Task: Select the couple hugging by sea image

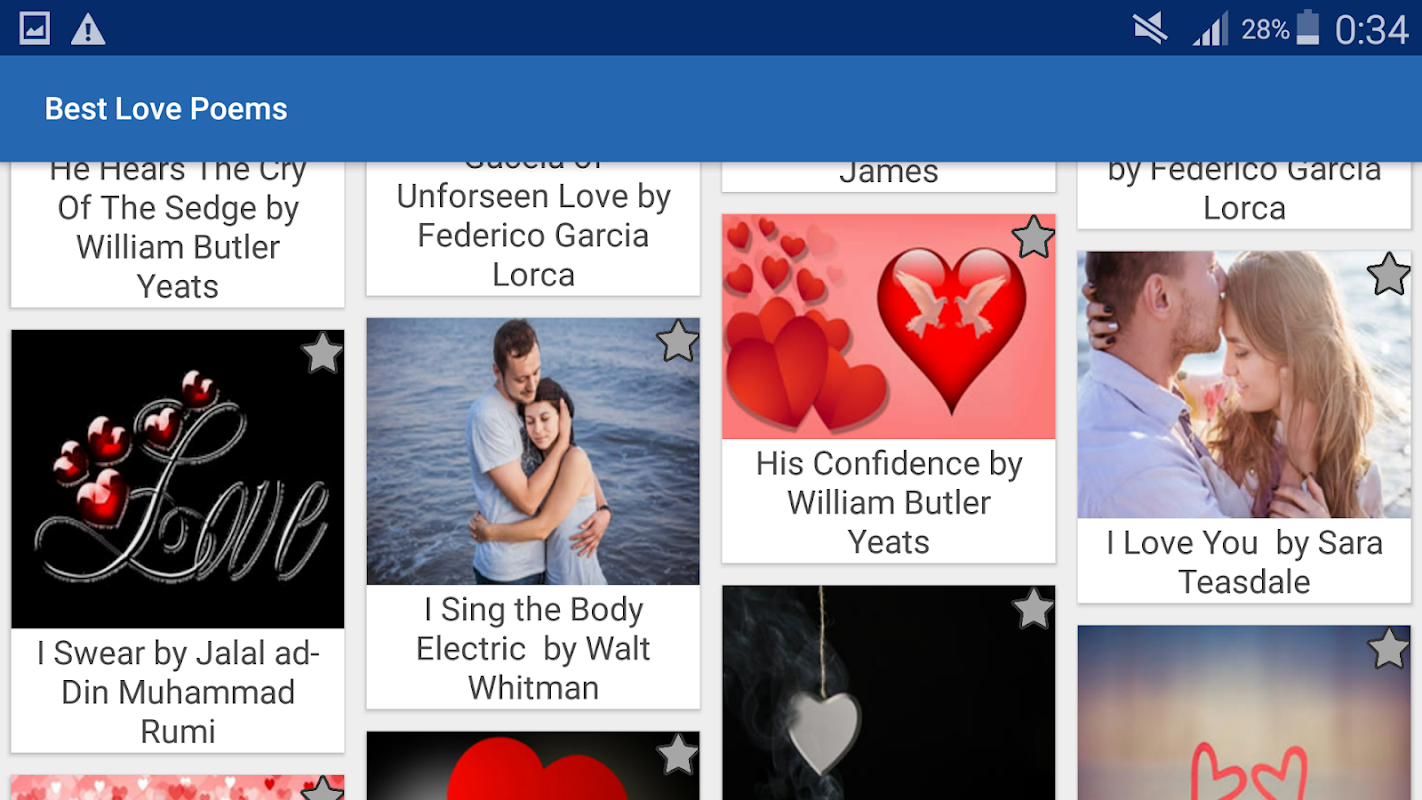Action: (533, 451)
